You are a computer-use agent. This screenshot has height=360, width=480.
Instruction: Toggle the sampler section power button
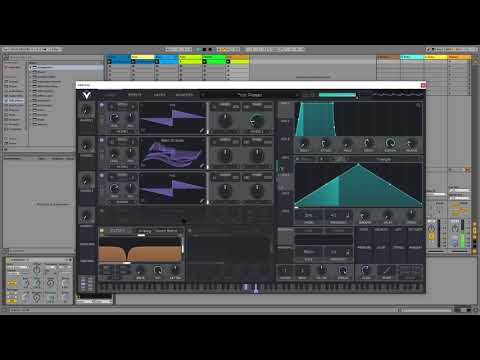click(x=102, y=211)
